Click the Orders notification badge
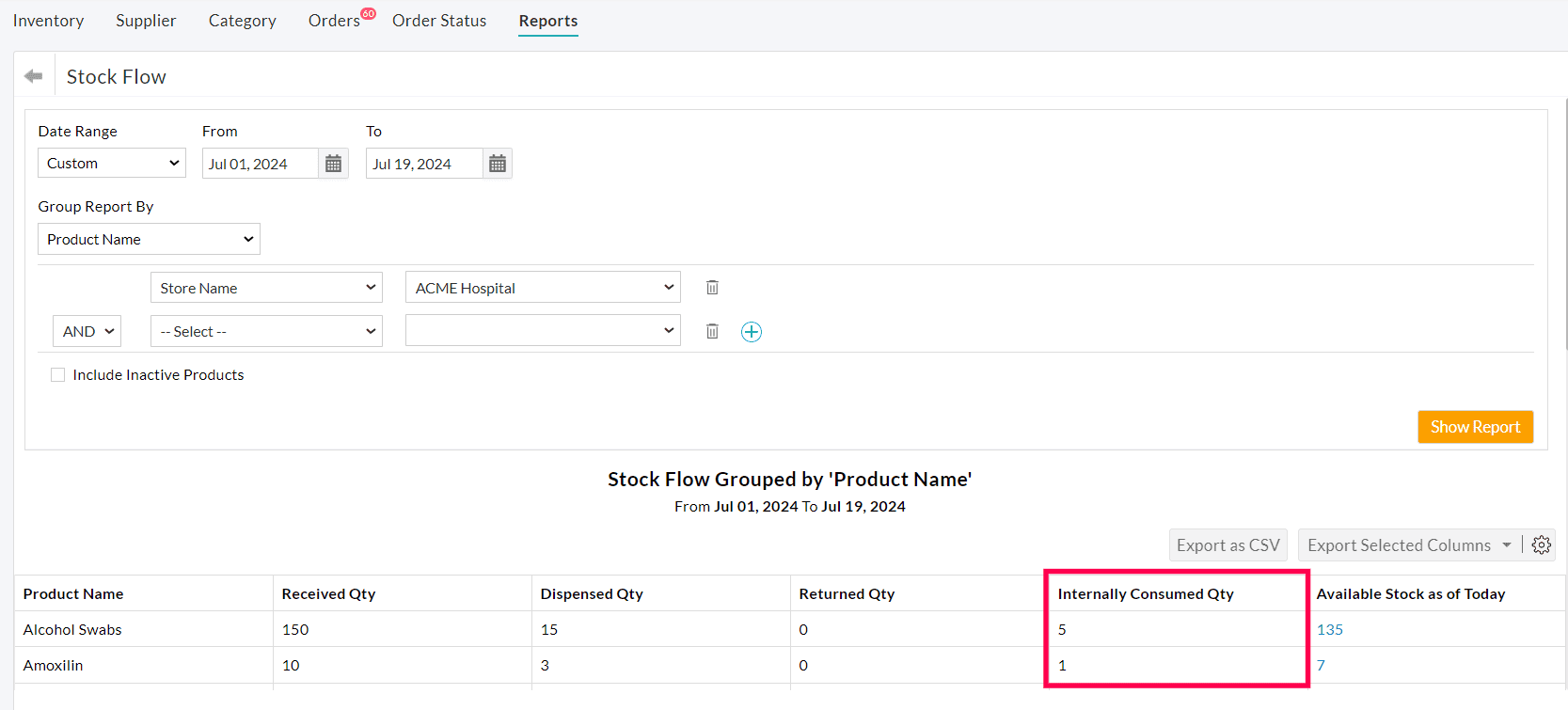The height and width of the screenshot is (710, 1568). click(369, 13)
